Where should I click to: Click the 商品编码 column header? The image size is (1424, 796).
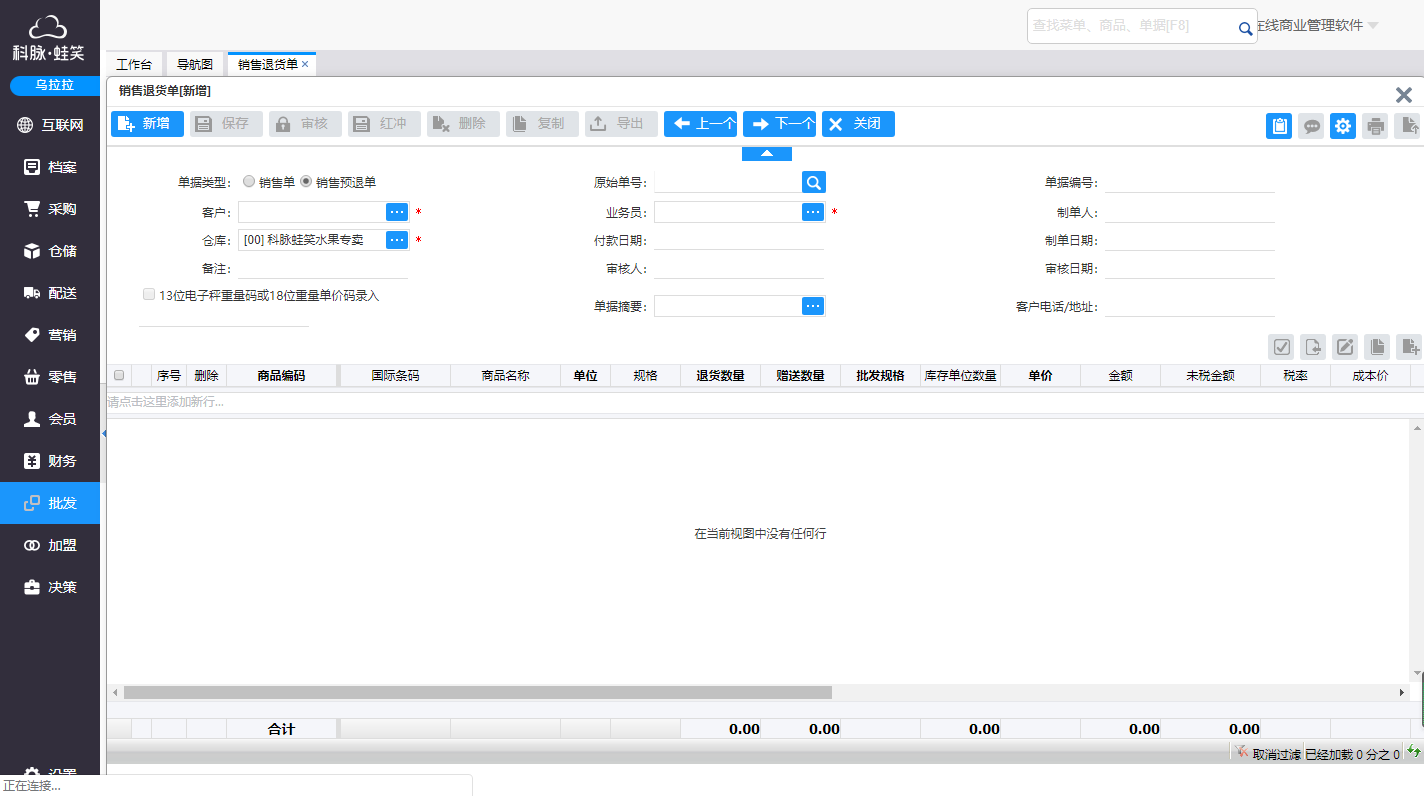(281, 376)
